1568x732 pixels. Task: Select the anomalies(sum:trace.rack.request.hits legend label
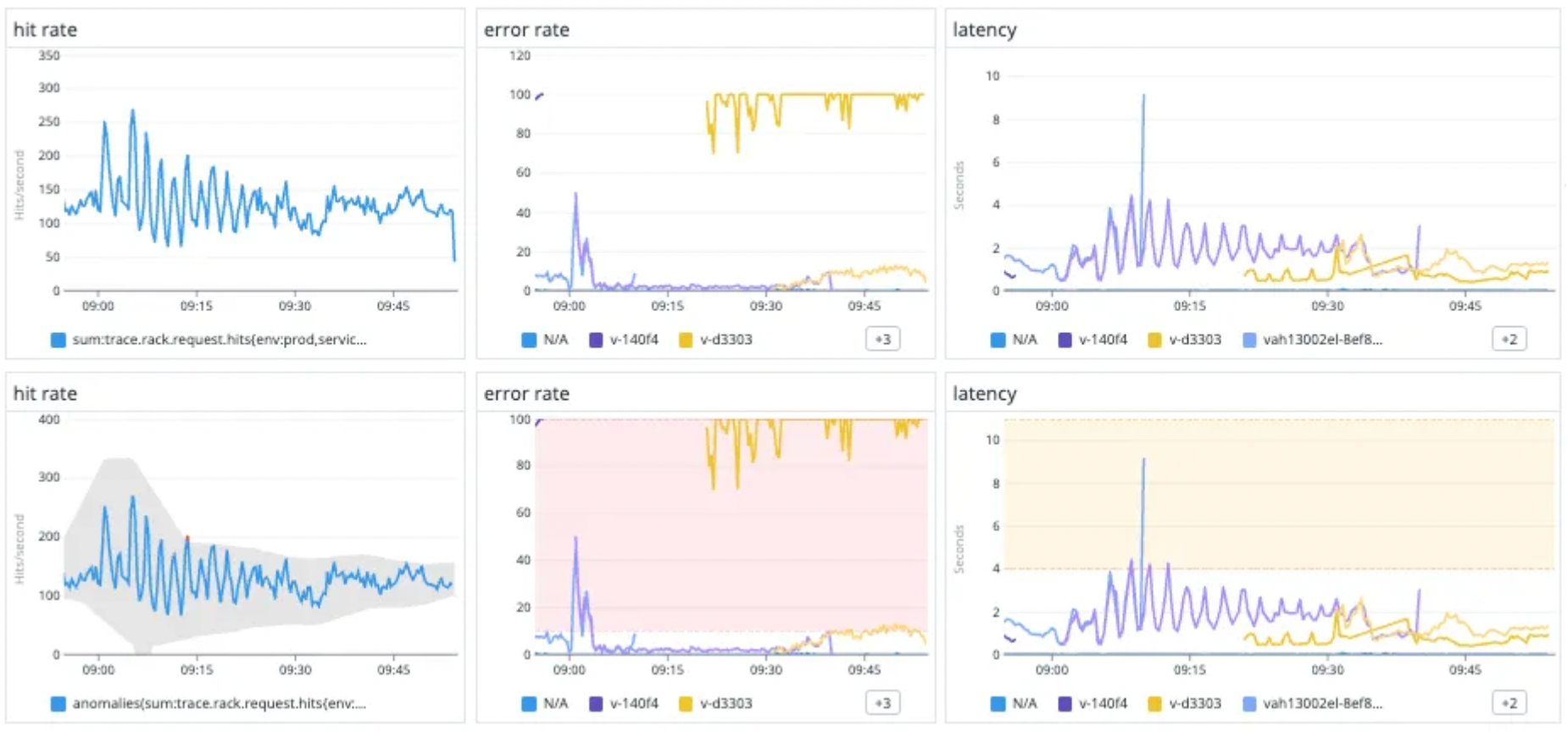coord(220,703)
